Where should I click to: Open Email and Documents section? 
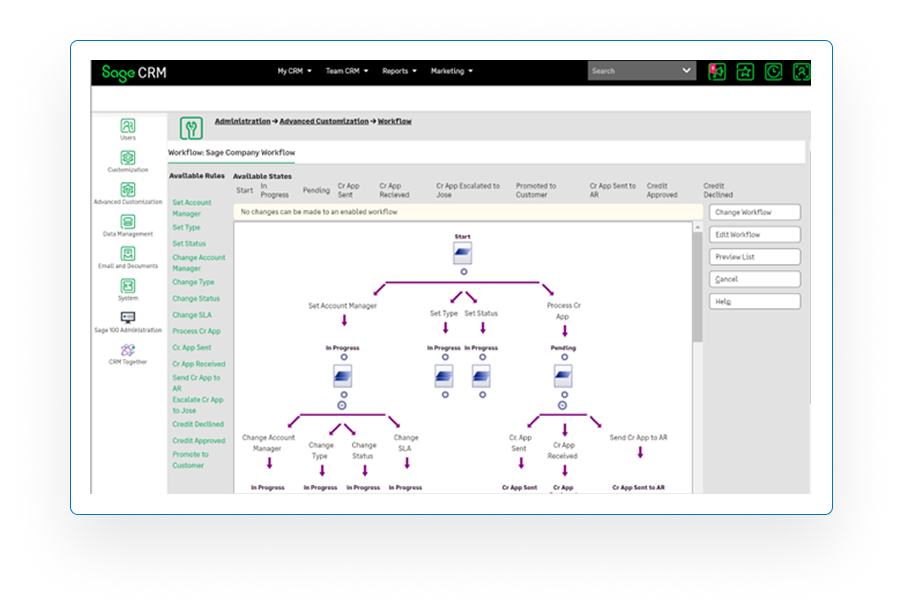128,254
